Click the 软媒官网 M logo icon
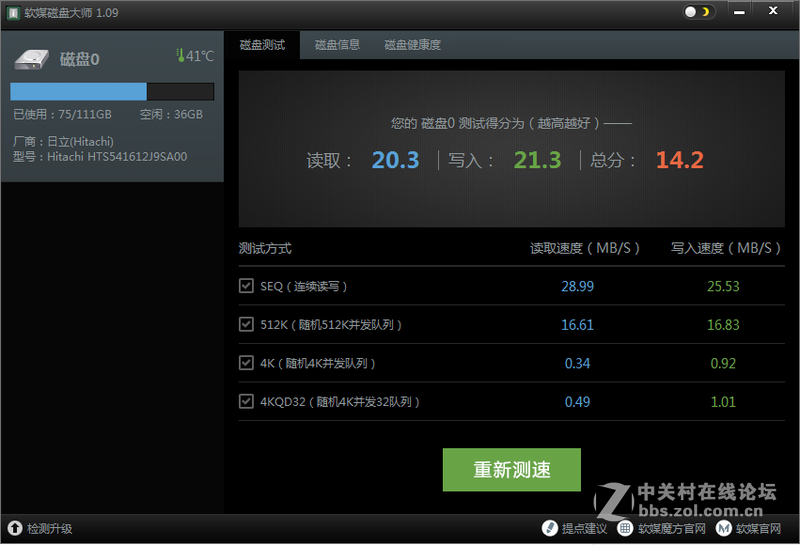 click(723, 528)
